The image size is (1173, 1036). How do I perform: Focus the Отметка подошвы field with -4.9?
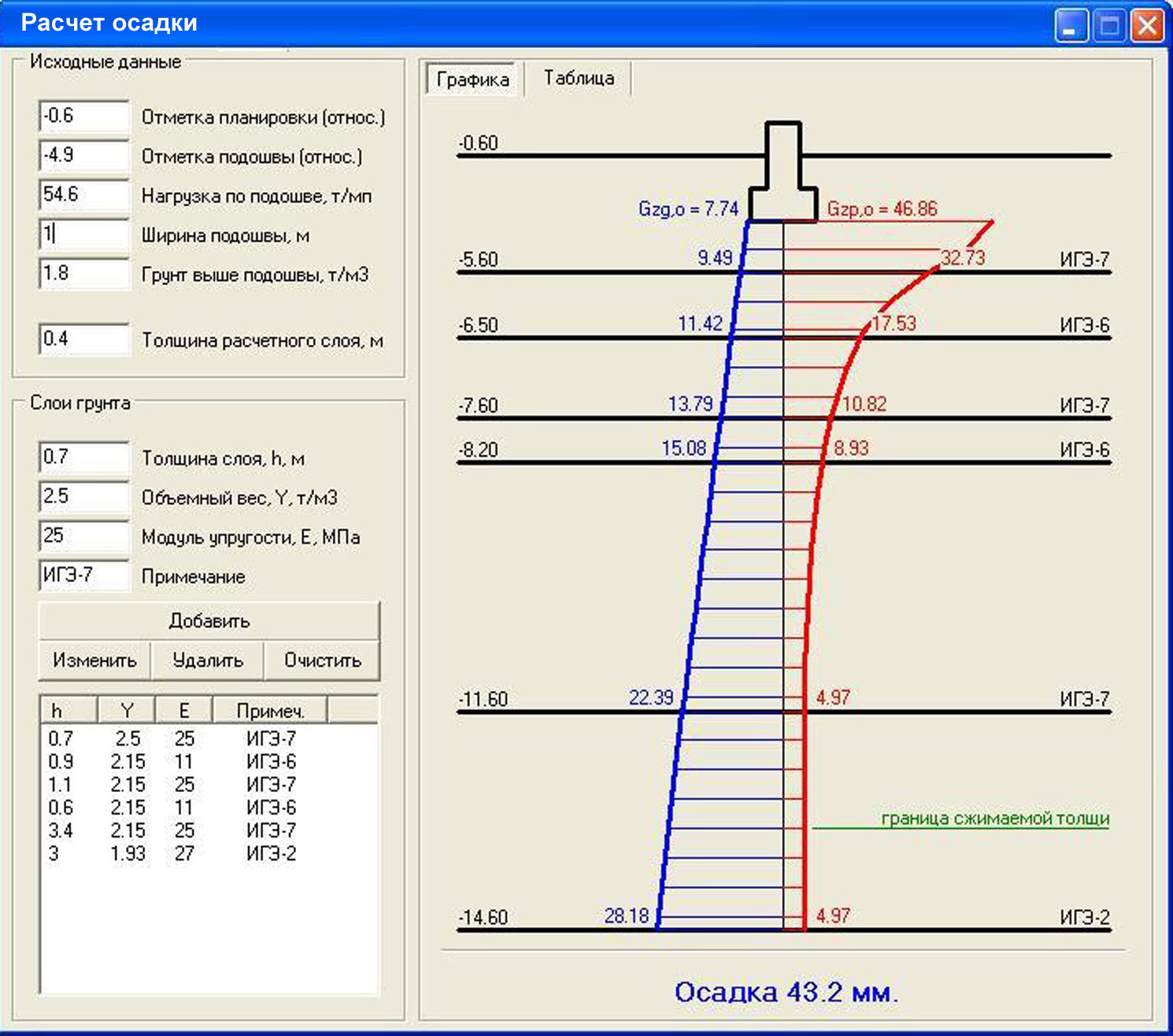click(83, 155)
